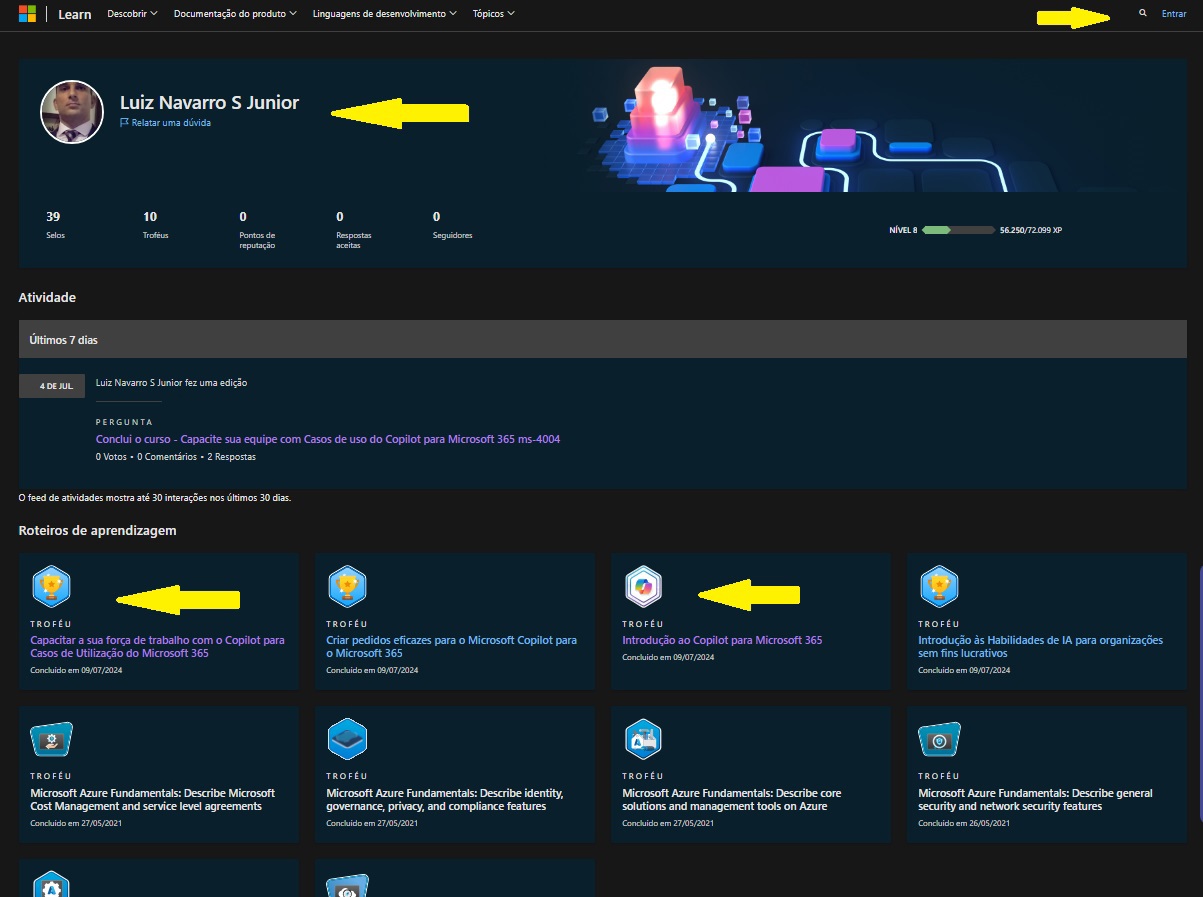Click the Roteiros de aprendizagem heading
This screenshot has width=1203, height=897.
click(98, 530)
